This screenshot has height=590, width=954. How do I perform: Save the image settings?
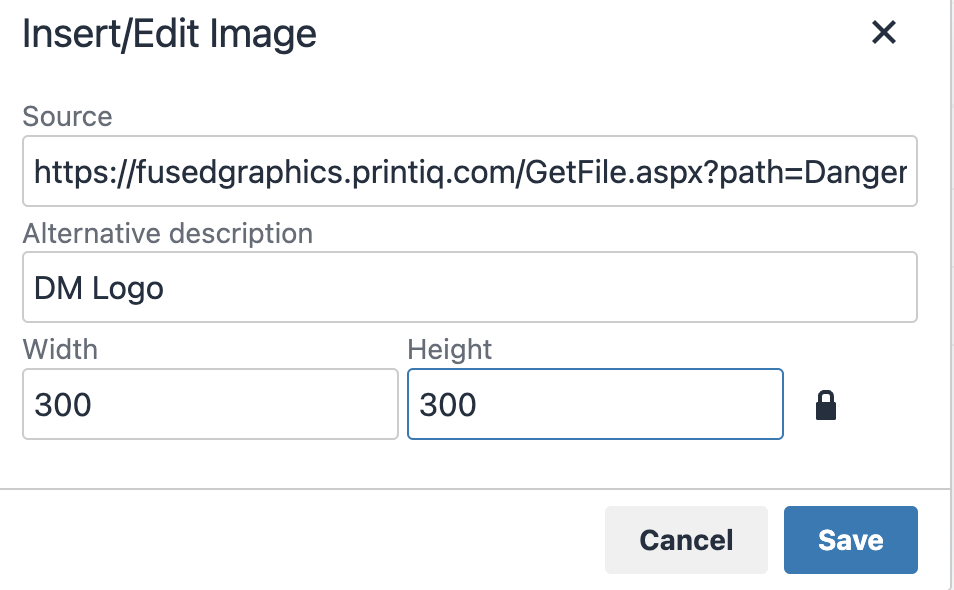[850, 540]
